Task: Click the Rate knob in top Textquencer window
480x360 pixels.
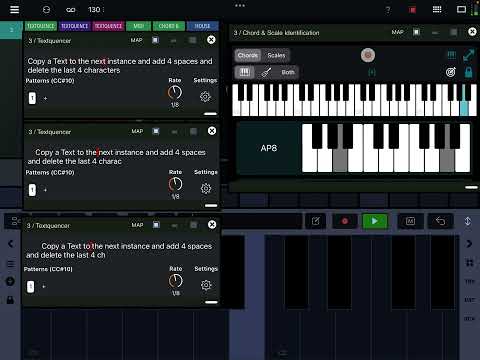Action: (175, 93)
